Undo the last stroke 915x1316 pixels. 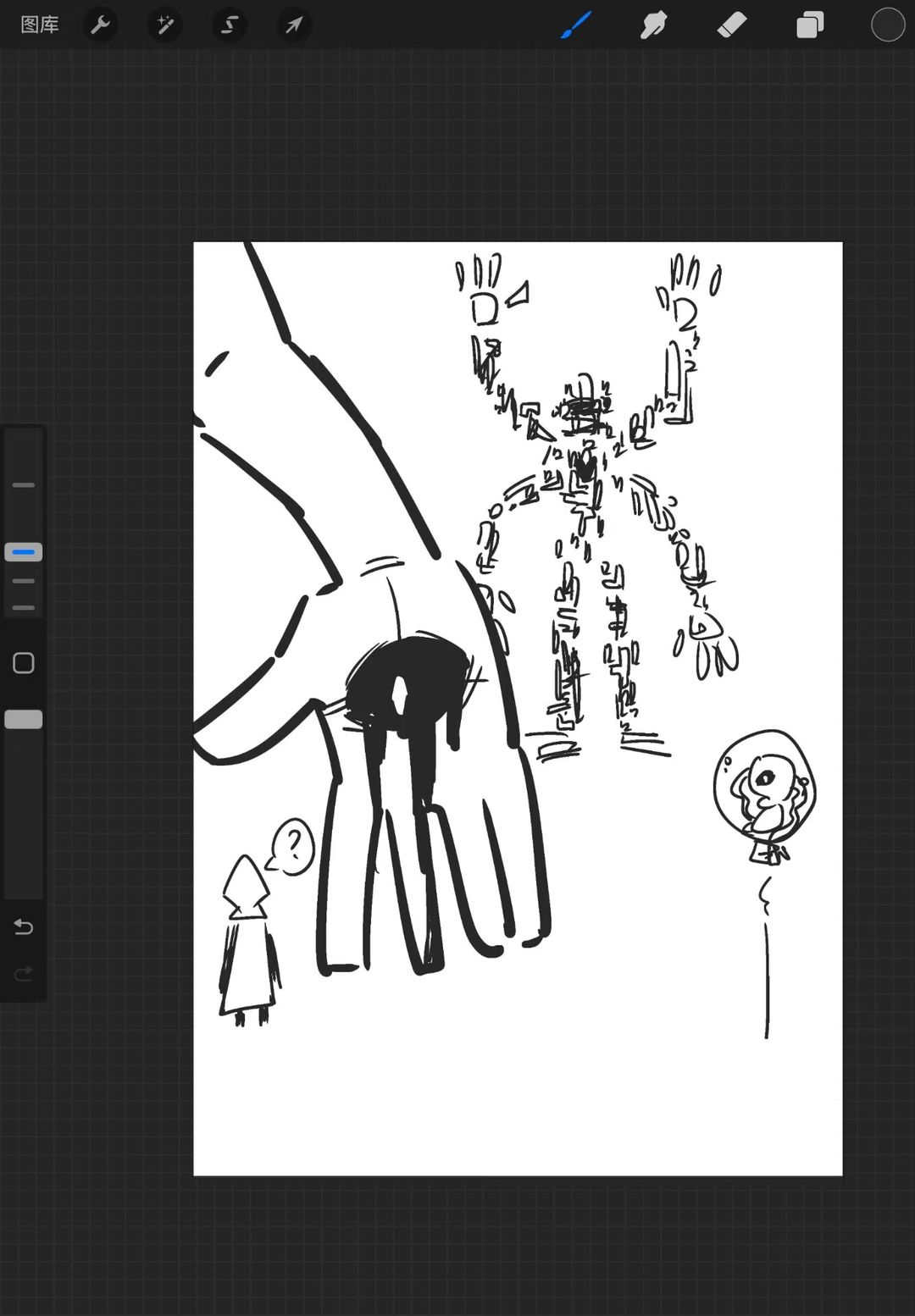pyautogui.click(x=24, y=927)
